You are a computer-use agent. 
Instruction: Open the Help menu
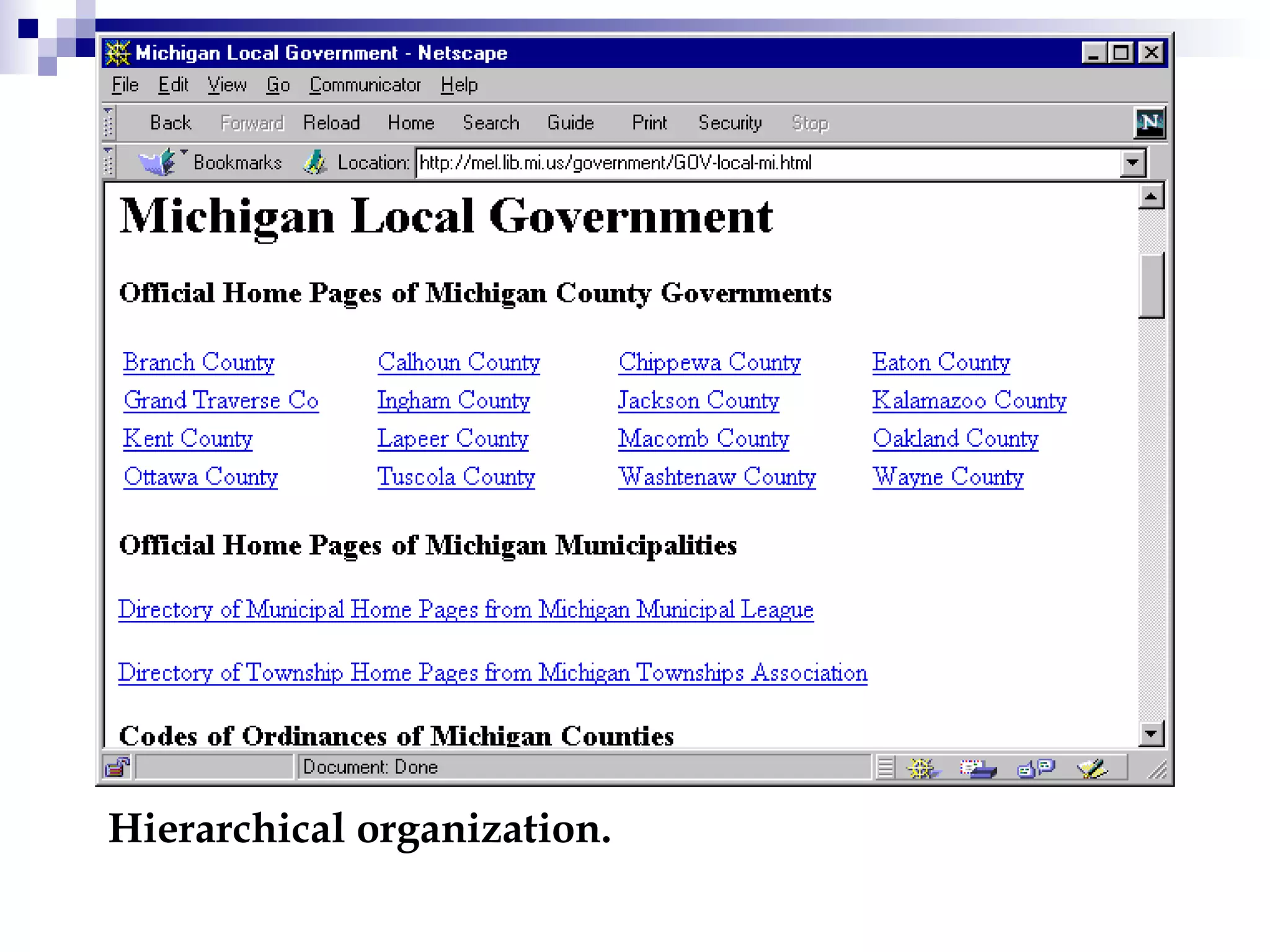pos(460,85)
